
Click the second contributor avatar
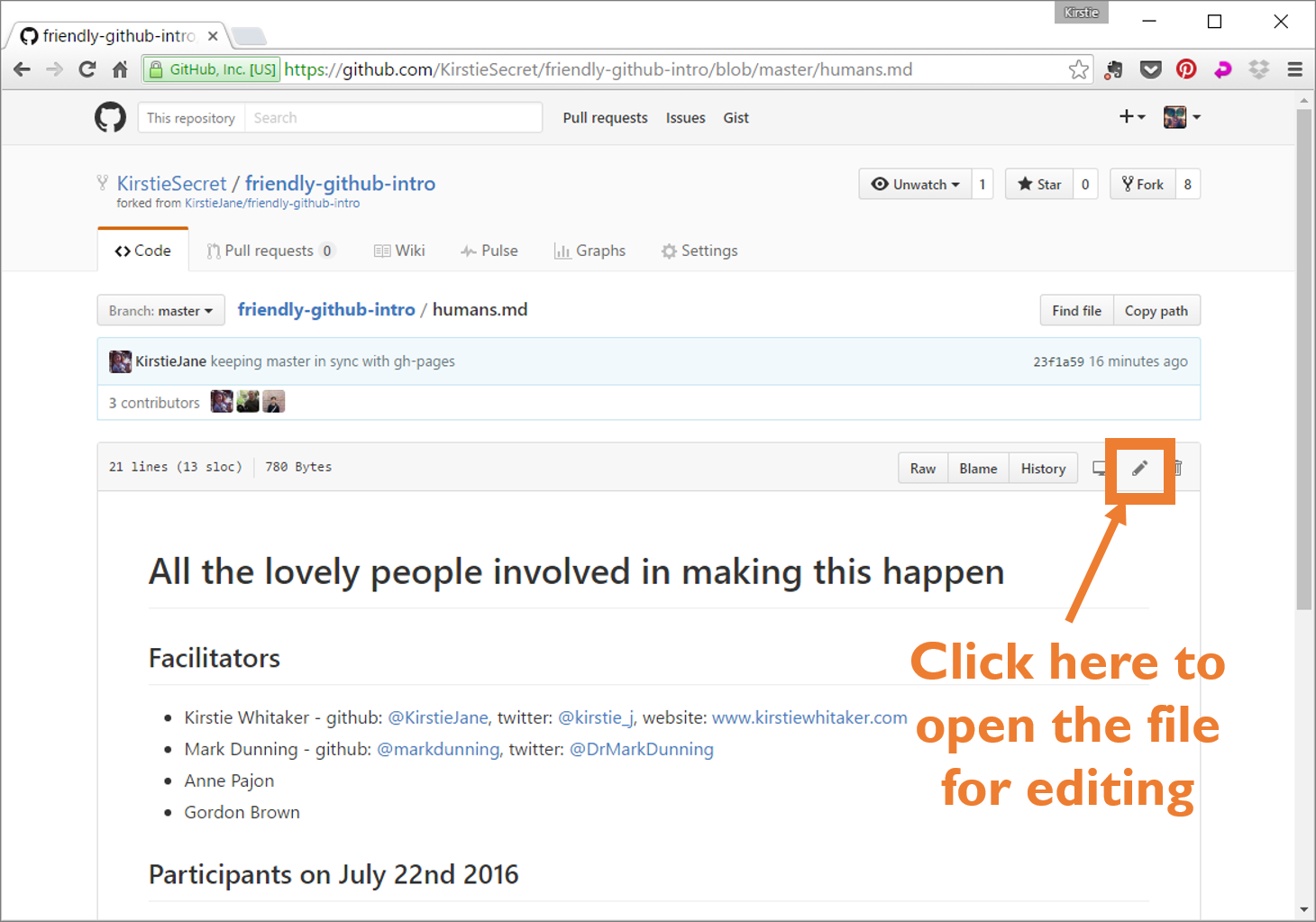pos(248,401)
